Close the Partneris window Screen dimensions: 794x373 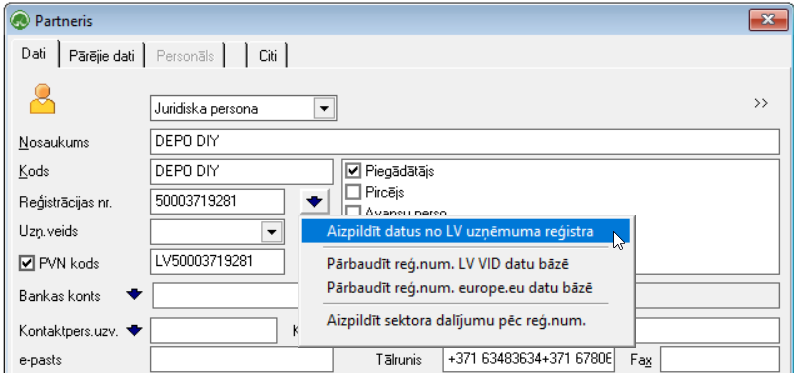pyautogui.click(x=767, y=20)
